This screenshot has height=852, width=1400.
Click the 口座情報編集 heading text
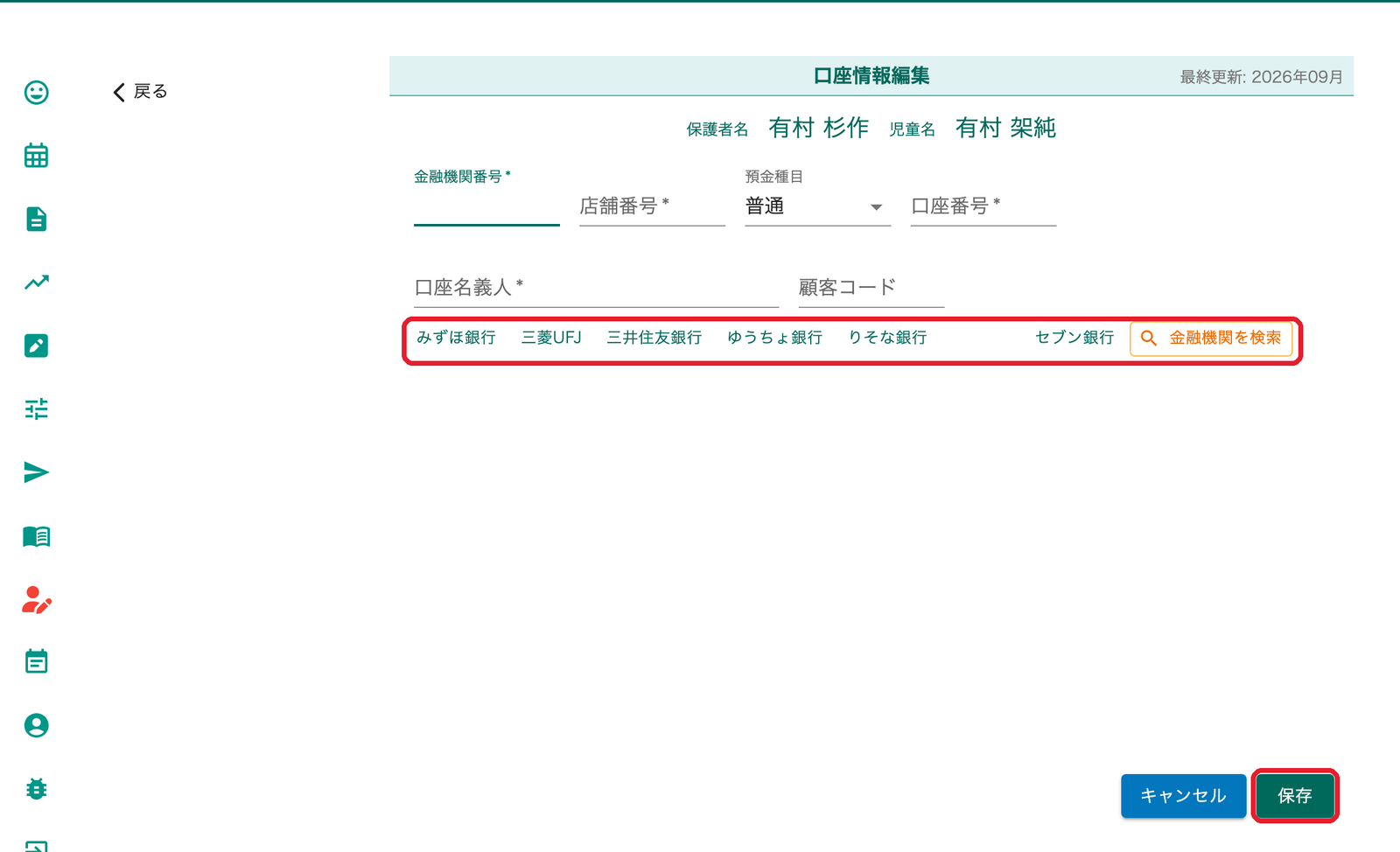pyautogui.click(x=871, y=76)
